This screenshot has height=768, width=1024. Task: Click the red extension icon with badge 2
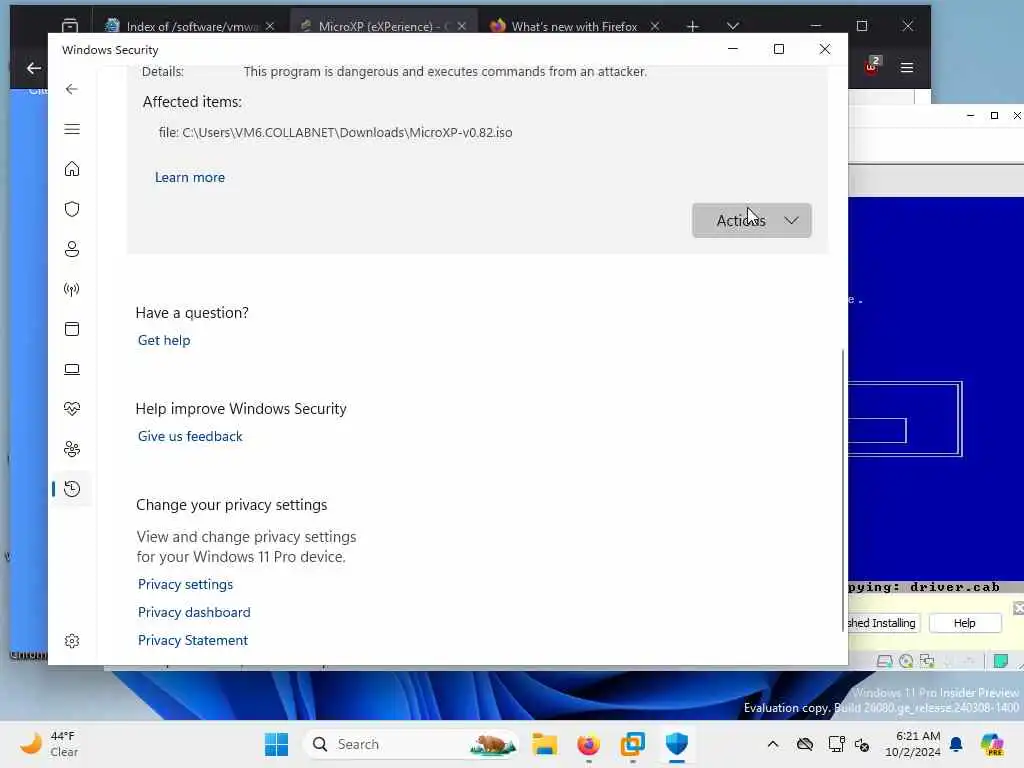point(872,66)
